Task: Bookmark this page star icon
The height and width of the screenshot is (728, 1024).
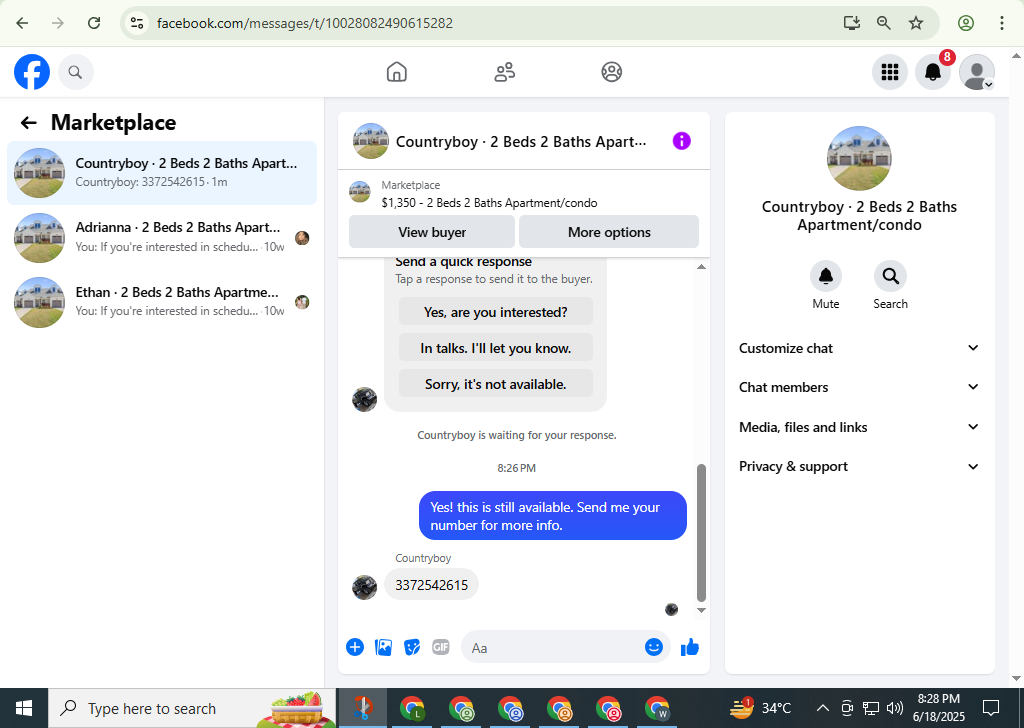Action: point(916,24)
